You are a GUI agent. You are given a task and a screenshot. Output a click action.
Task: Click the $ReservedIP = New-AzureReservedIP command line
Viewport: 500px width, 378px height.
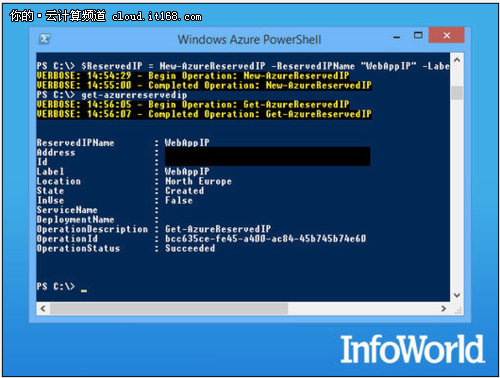[243, 66]
